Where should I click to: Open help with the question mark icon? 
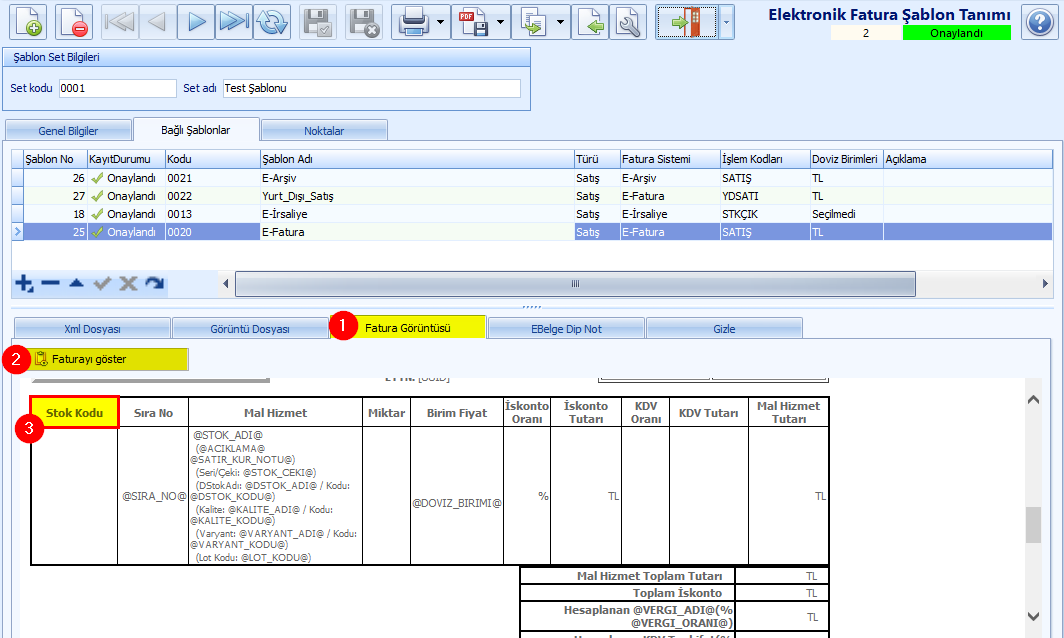tap(1040, 22)
